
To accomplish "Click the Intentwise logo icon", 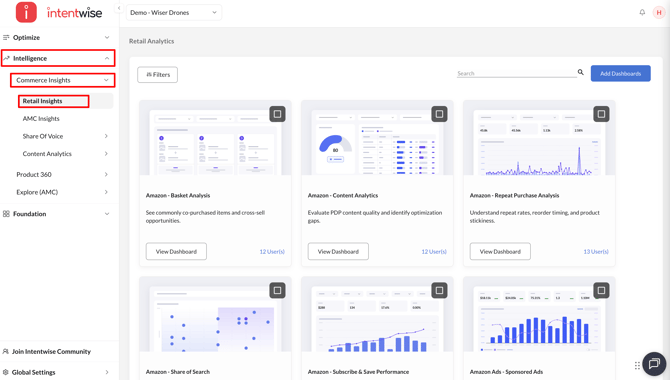I will tap(26, 12).
